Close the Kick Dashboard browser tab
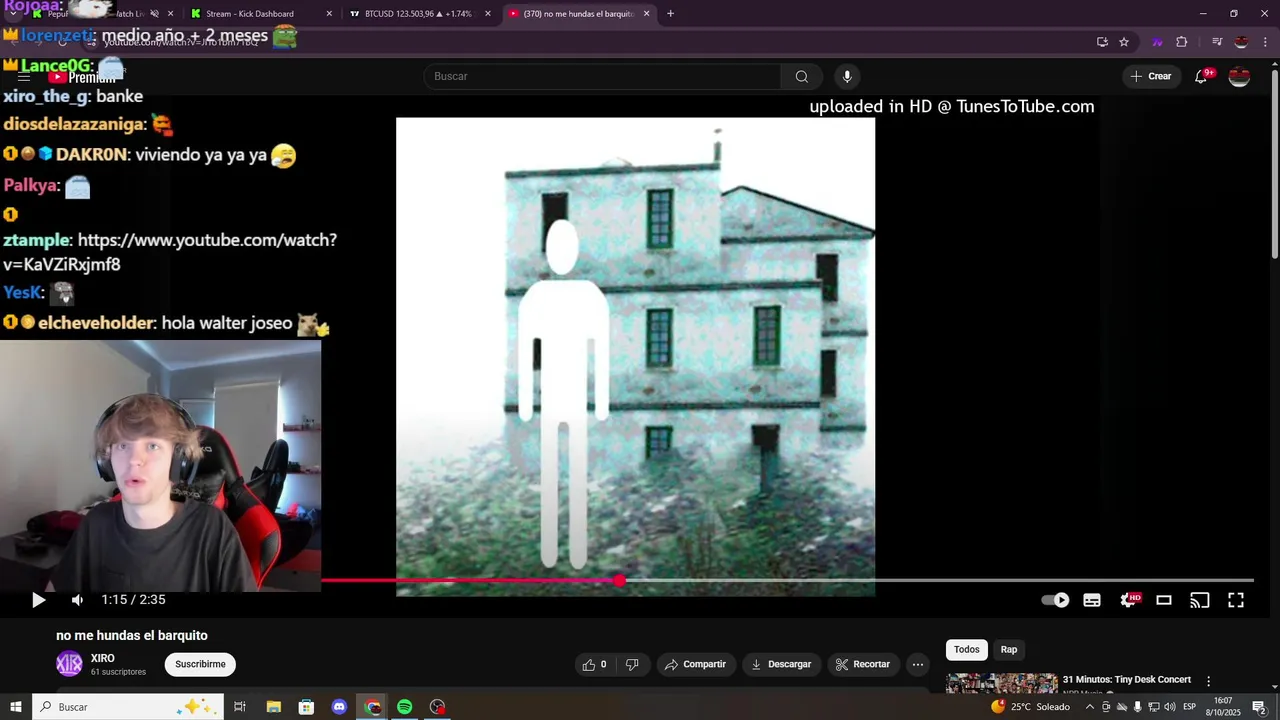This screenshot has width=1280, height=720. point(329,14)
